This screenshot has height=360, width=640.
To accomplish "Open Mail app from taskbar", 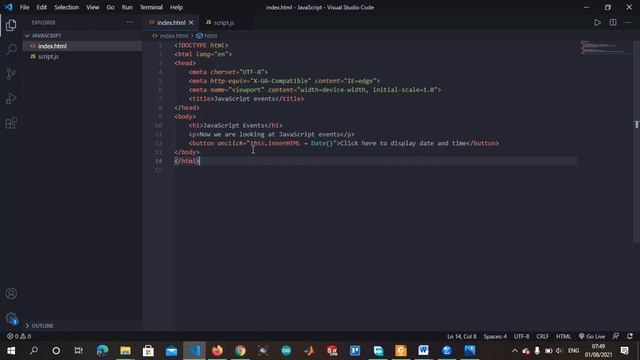I will (171, 351).
